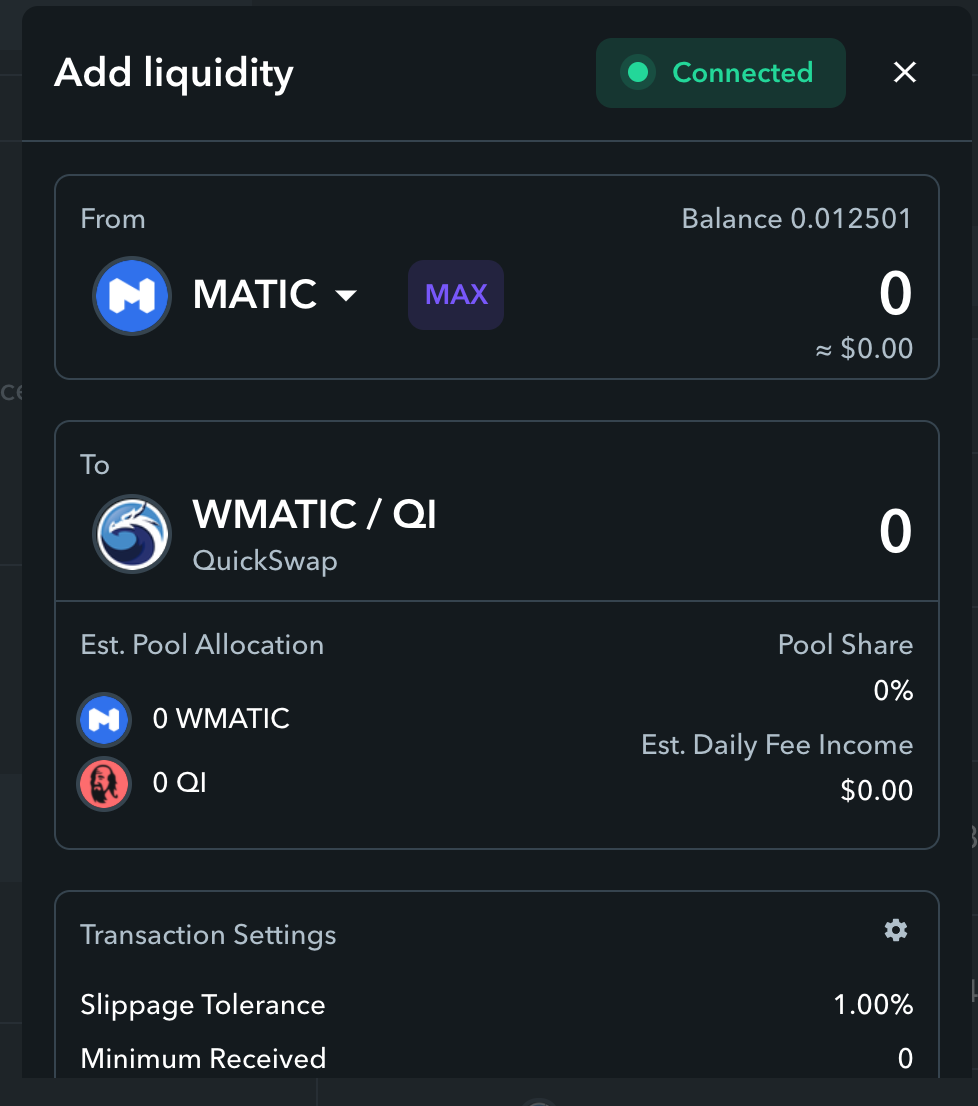Click the MATIC token logo
The image size is (978, 1106).
pos(132,296)
